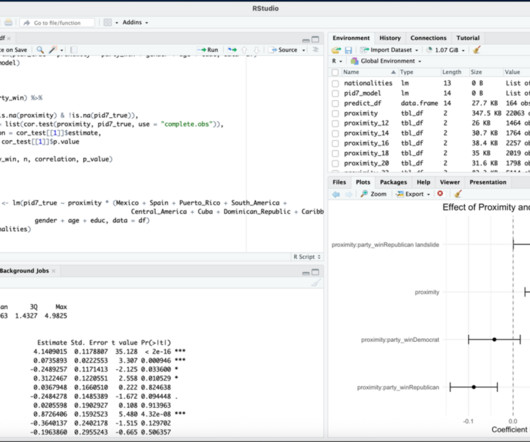Open the Help tab
This screenshot has width=530, height=442.
coord(423,182)
